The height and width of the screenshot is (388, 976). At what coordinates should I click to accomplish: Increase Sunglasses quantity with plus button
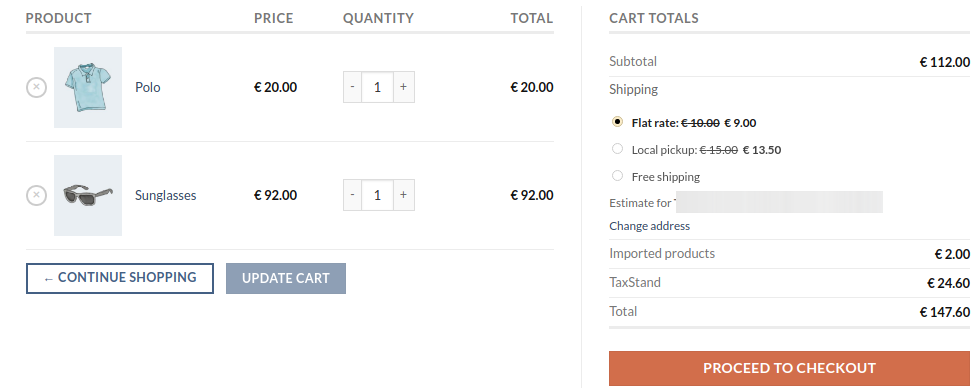click(x=403, y=195)
